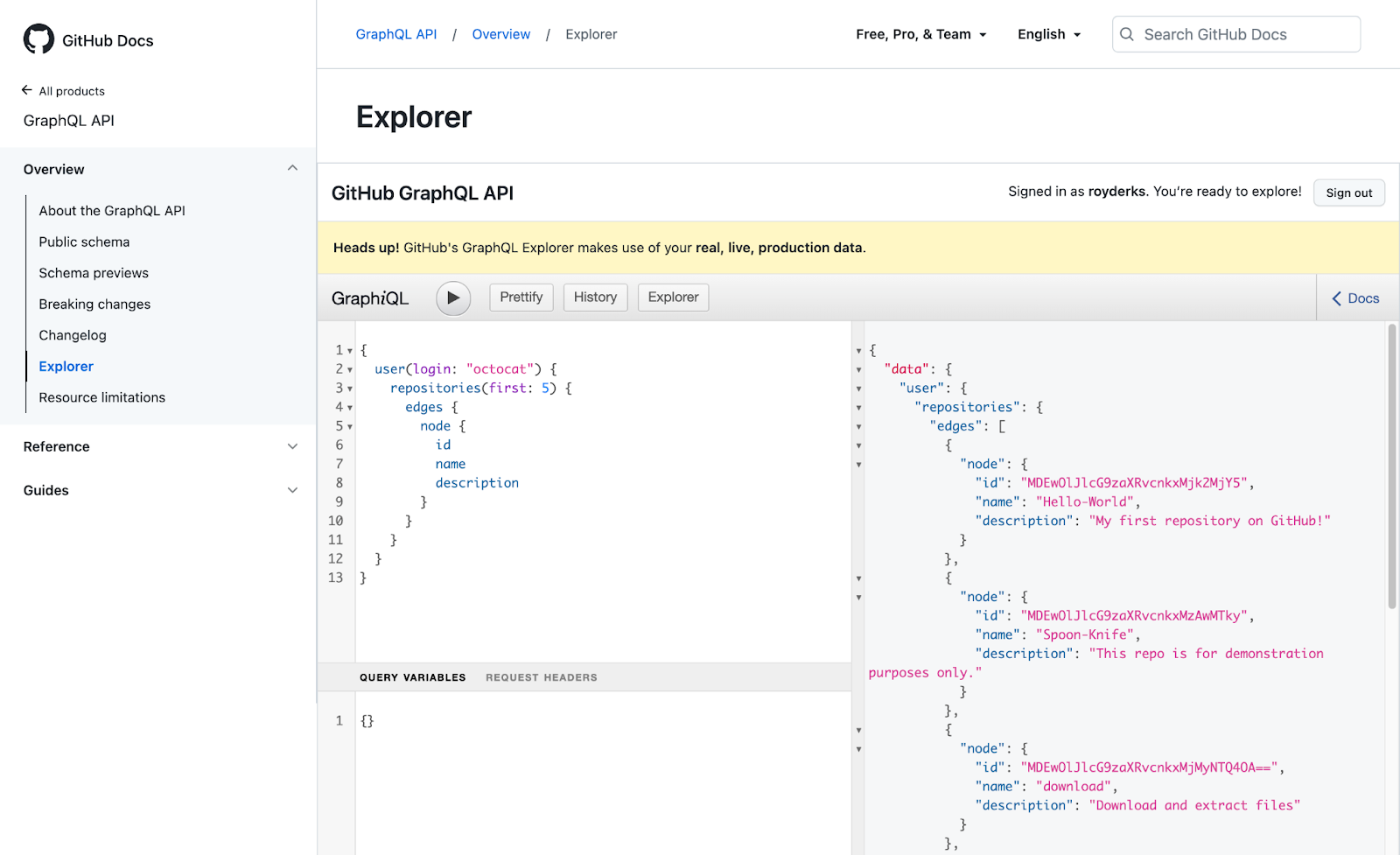Click the "download" name value in results
This screenshot has width=1400, height=855.
point(1074,787)
